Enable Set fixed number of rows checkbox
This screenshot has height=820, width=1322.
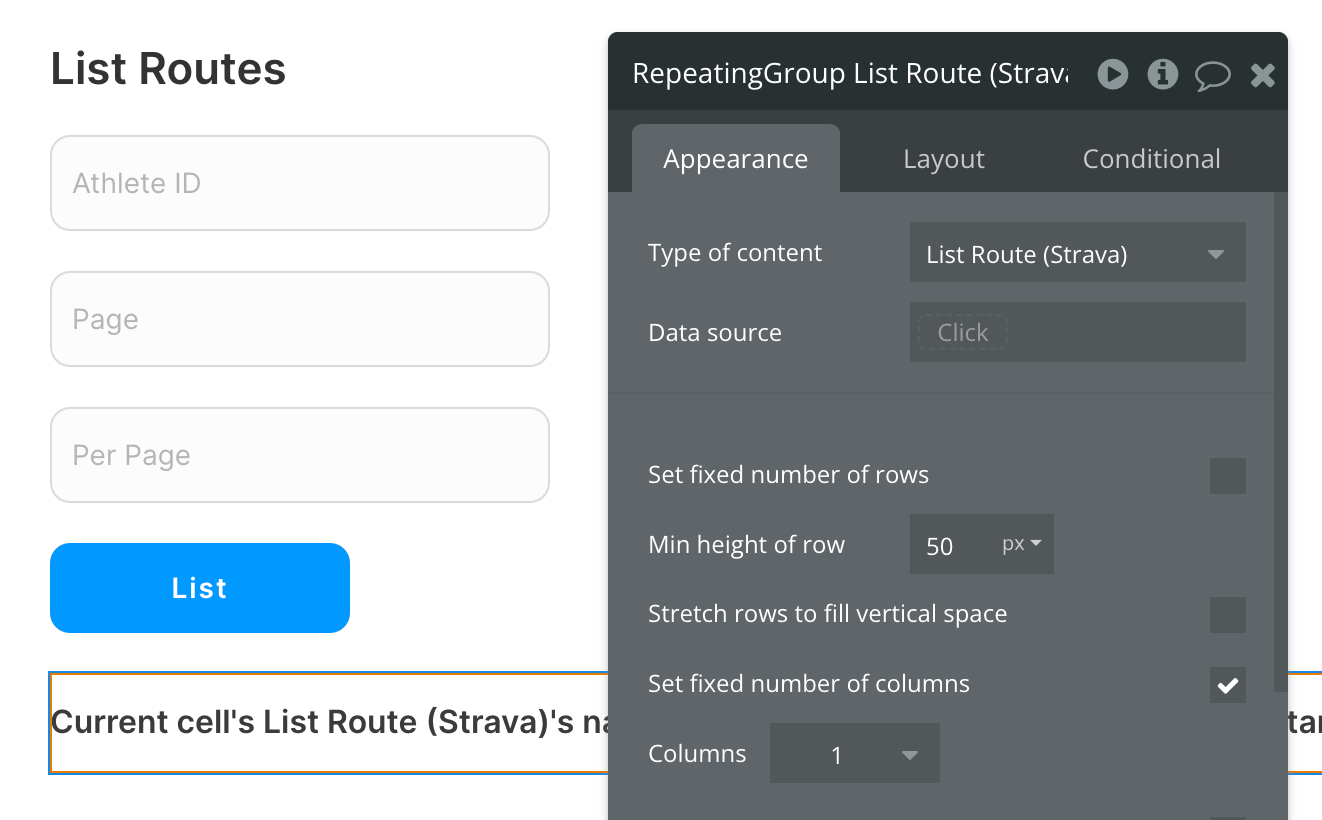click(x=1227, y=476)
